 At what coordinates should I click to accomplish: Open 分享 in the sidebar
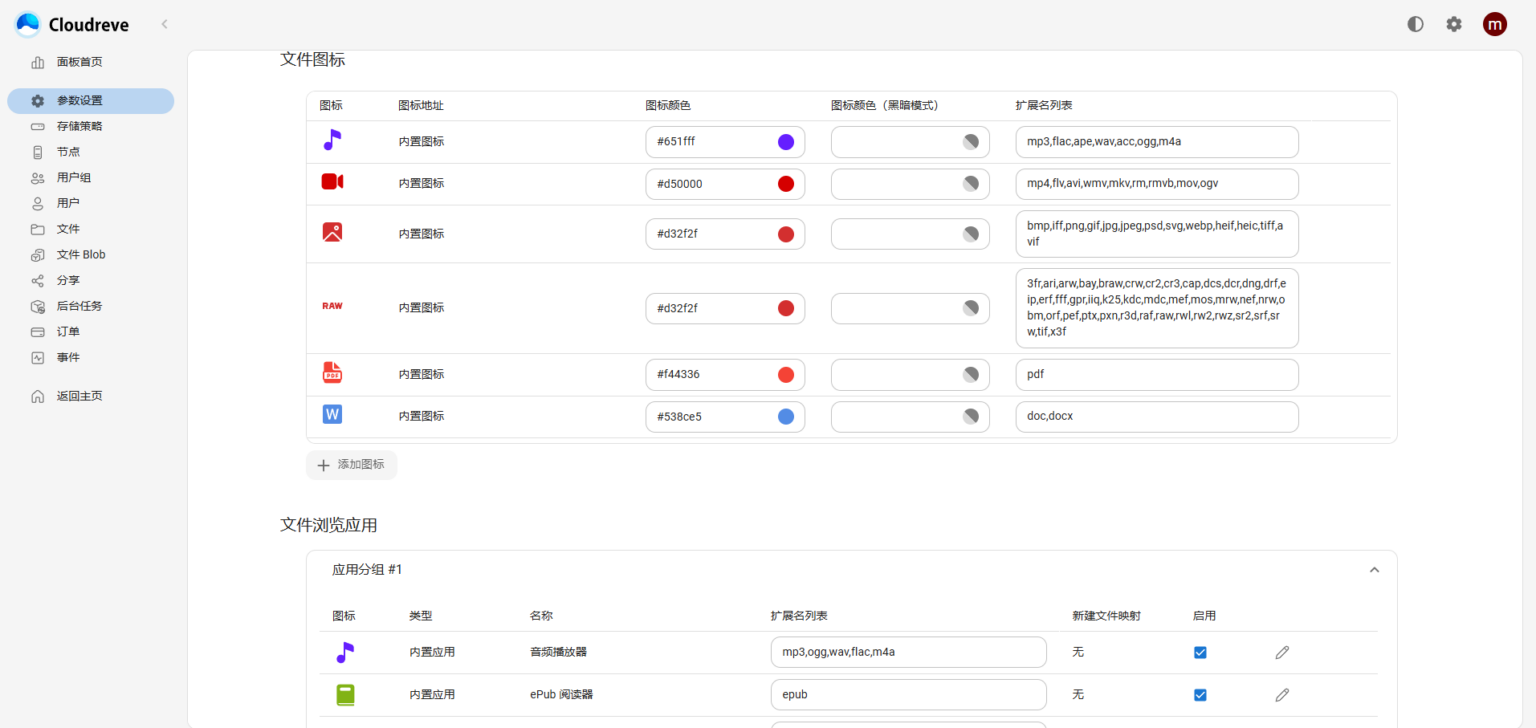point(90,280)
